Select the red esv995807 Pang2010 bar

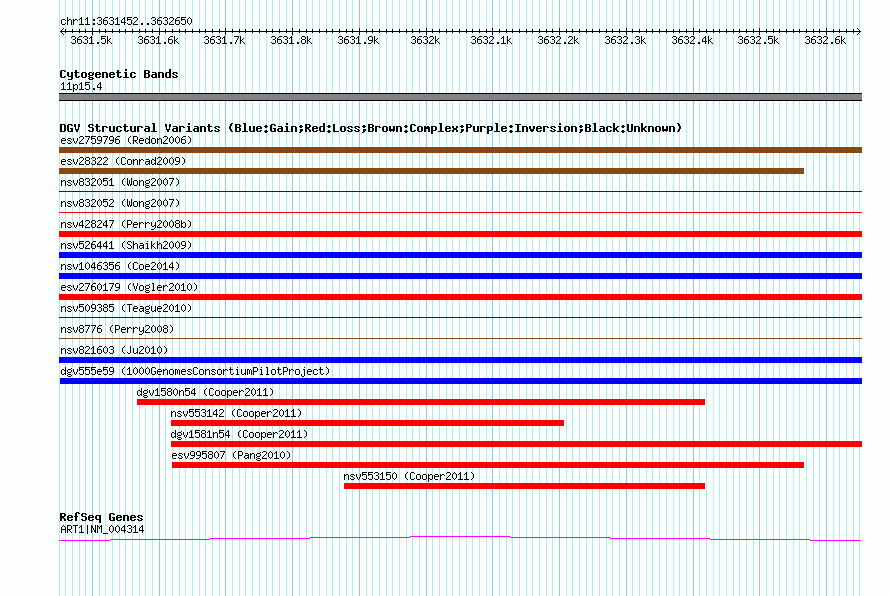tap(488, 465)
